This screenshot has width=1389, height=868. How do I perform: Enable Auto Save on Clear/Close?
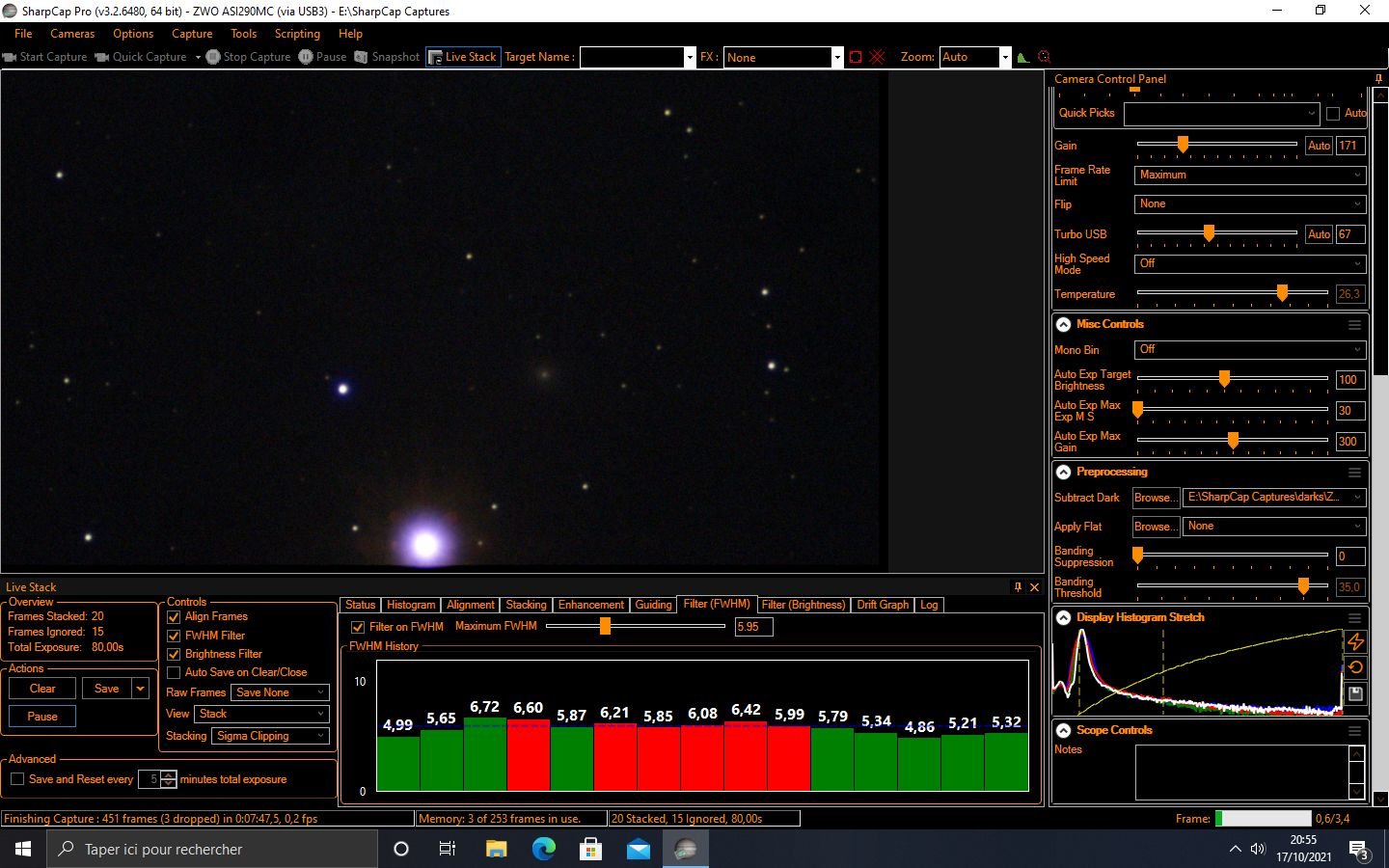[174, 673]
